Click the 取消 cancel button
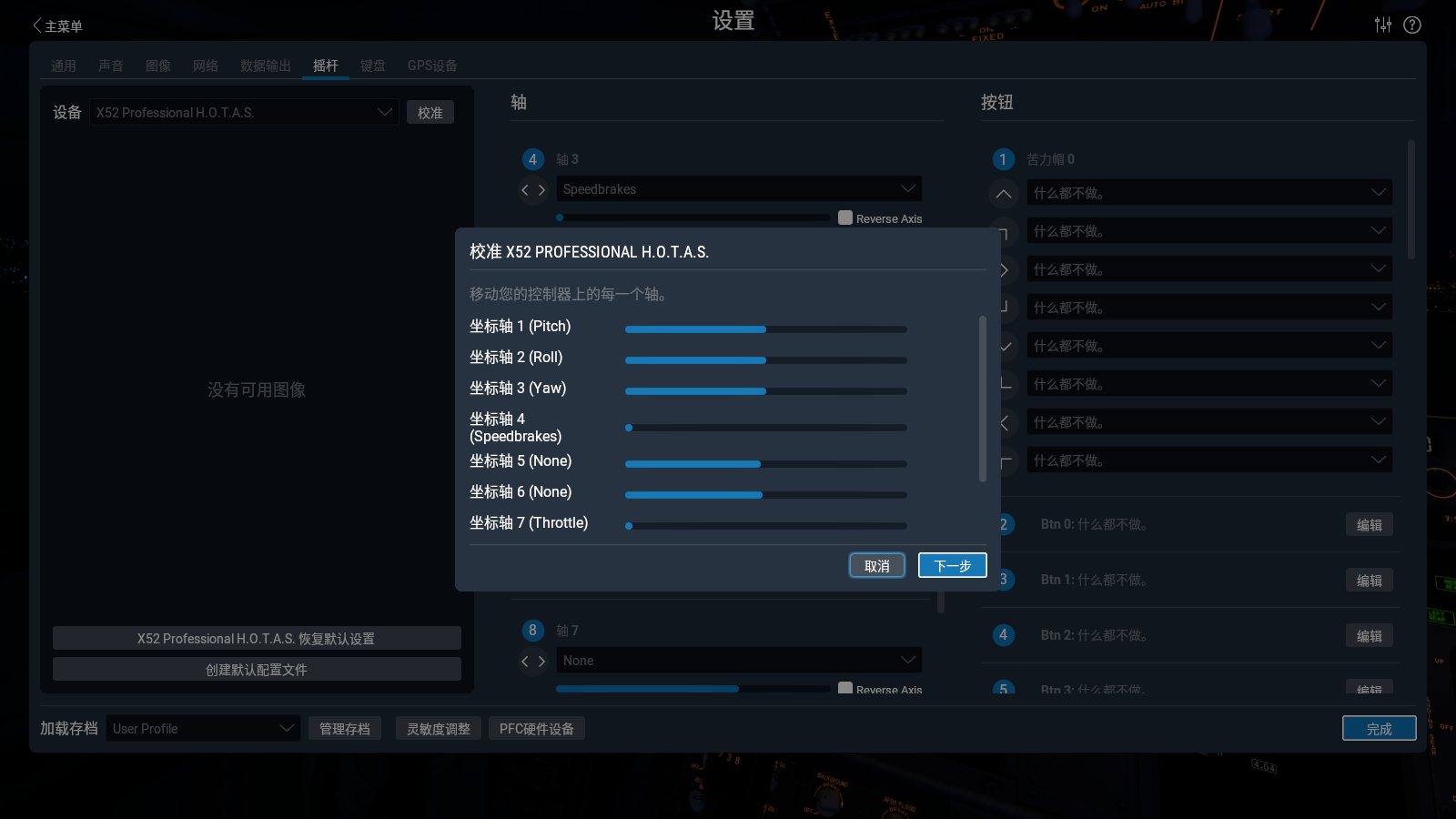Image resolution: width=1456 pixels, height=819 pixels. coord(877,565)
